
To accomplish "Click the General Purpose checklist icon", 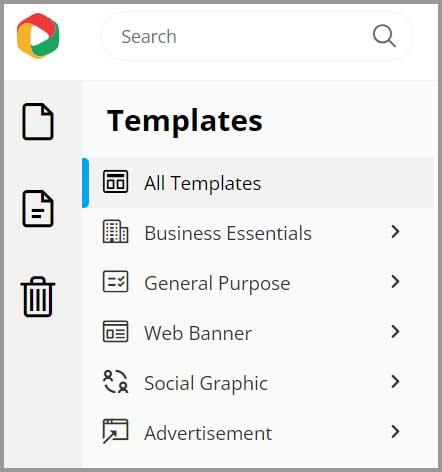I will point(115,281).
